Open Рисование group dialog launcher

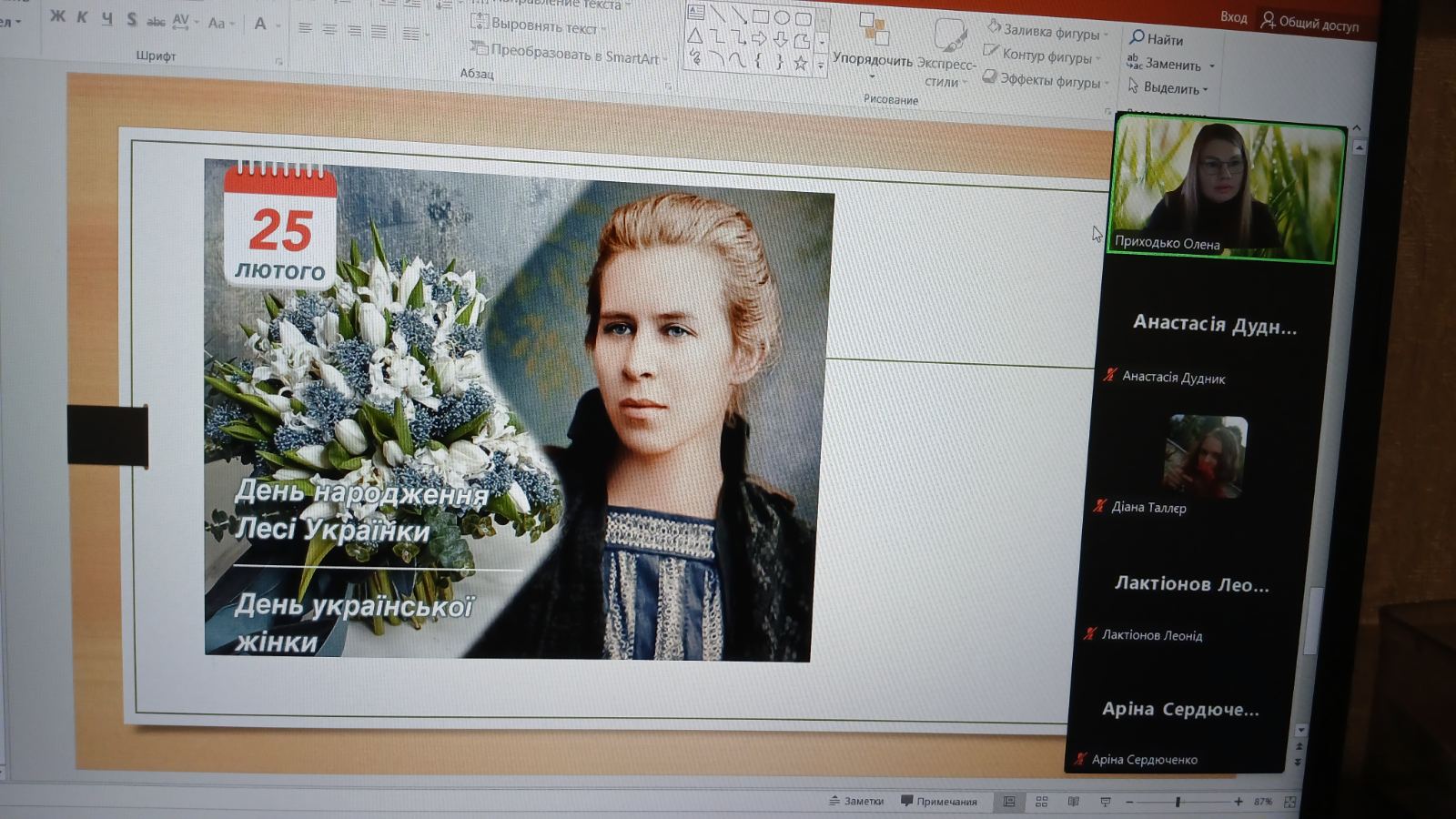pos(1109,109)
